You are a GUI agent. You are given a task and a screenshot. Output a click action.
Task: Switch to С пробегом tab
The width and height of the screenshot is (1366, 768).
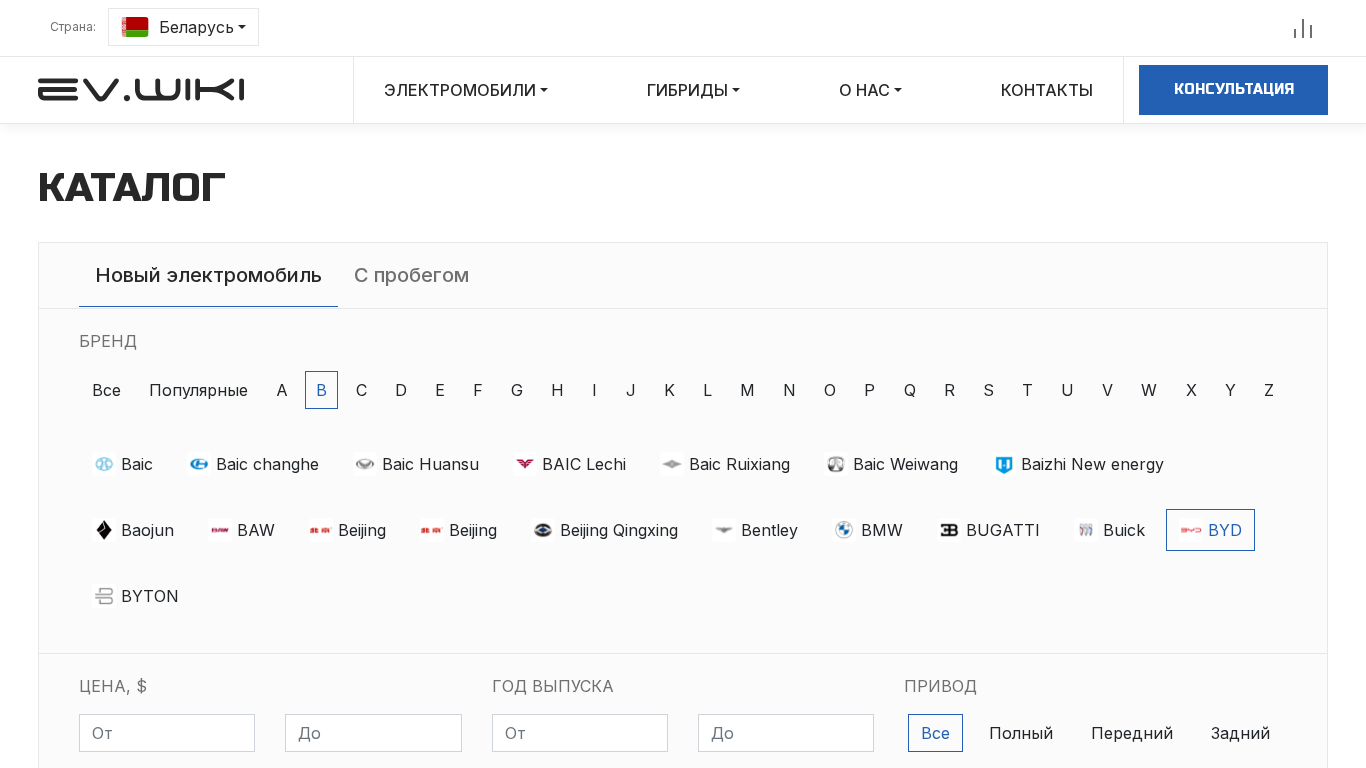pos(411,275)
